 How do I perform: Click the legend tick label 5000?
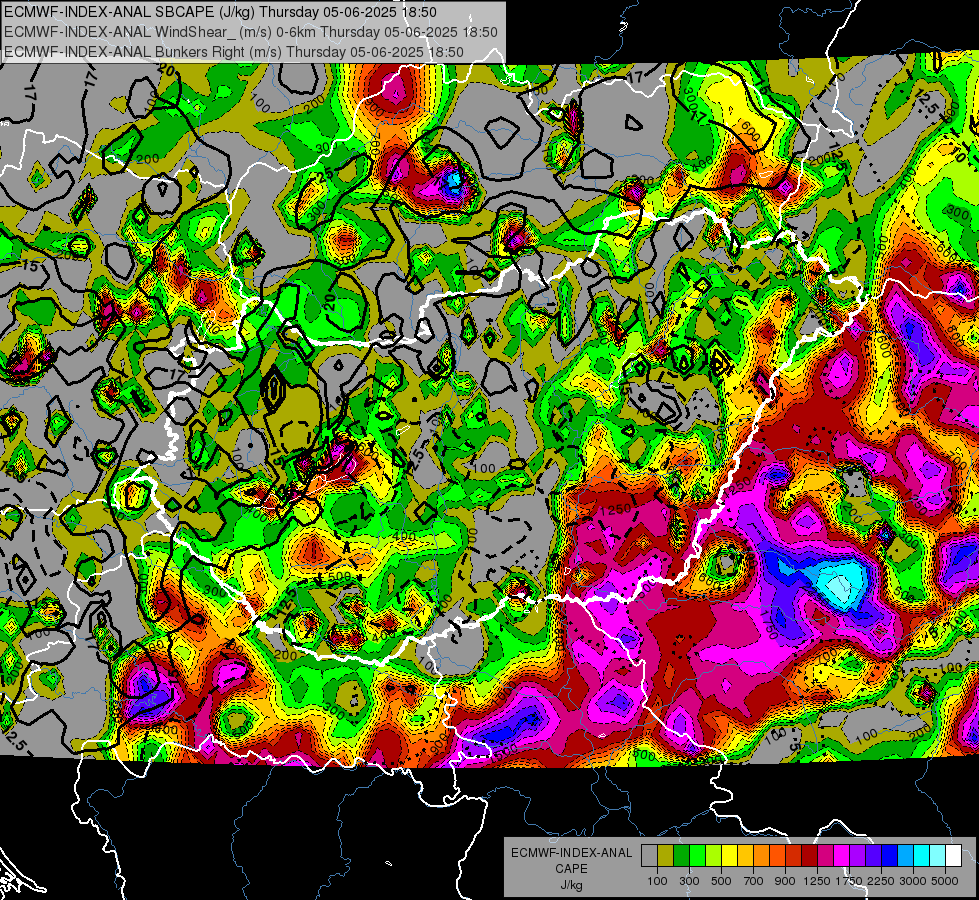(945, 881)
